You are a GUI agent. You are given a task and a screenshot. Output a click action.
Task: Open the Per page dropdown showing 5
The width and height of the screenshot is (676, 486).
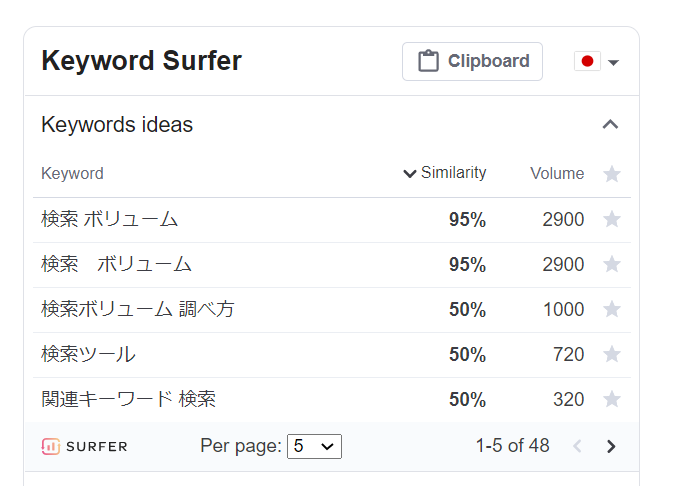coord(314,446)
